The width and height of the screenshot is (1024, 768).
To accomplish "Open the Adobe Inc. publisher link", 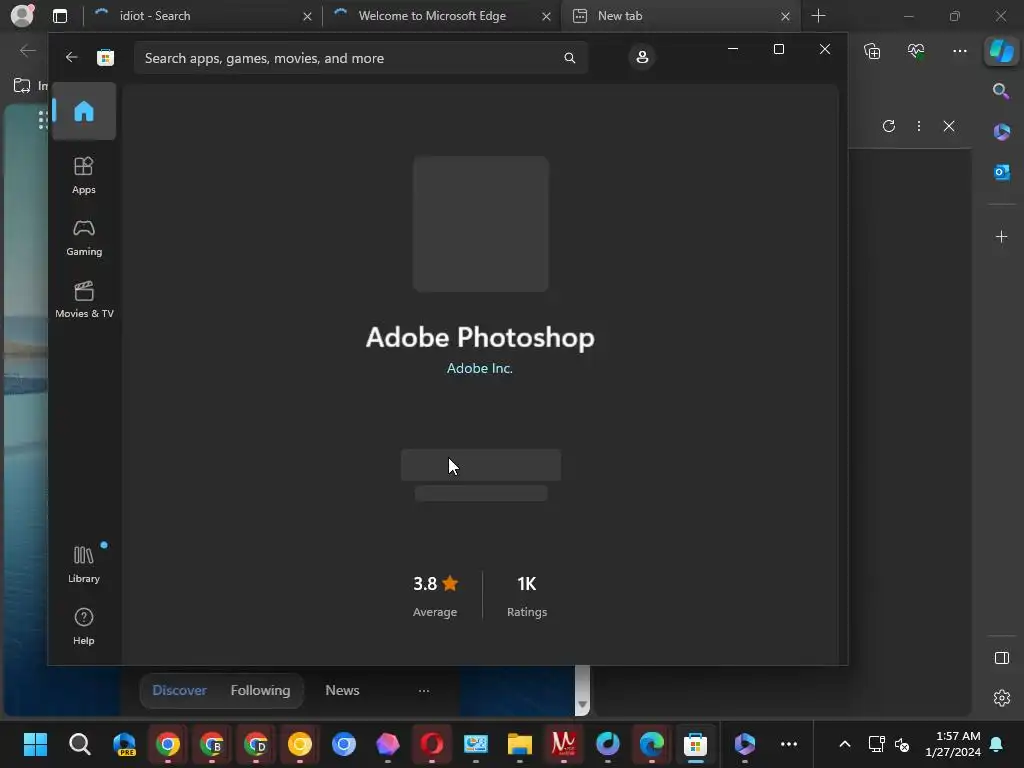I will click(x=479, y=368).
